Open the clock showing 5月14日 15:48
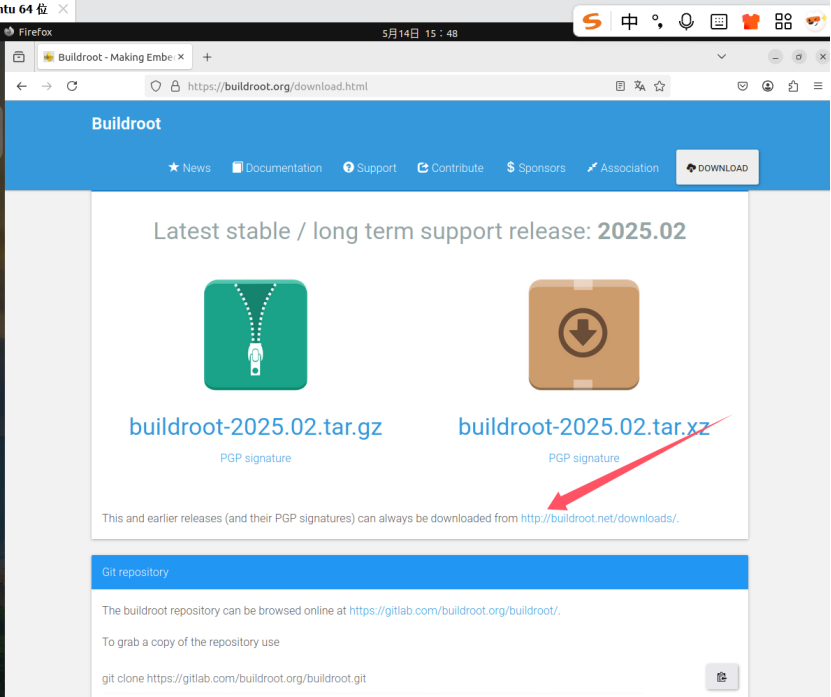831x697 pixels. click(x=420, y=33)
